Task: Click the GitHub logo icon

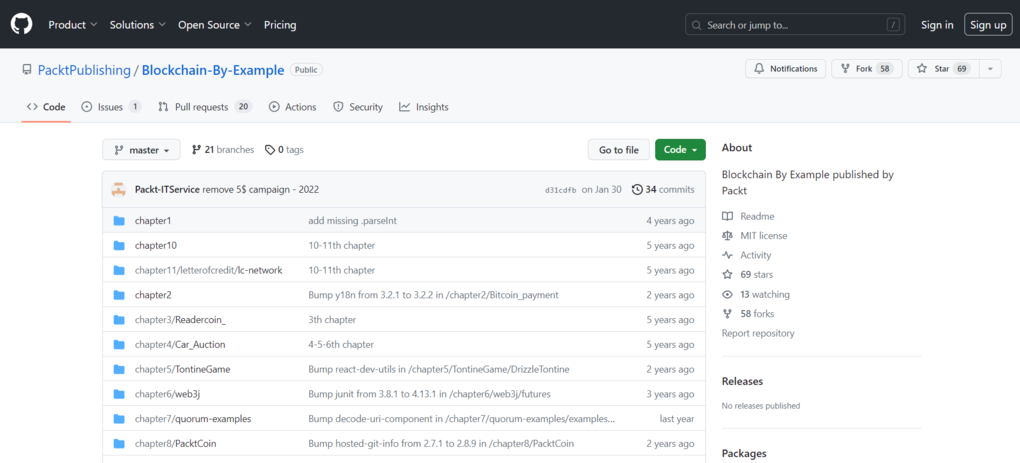Action: point(22,24)
